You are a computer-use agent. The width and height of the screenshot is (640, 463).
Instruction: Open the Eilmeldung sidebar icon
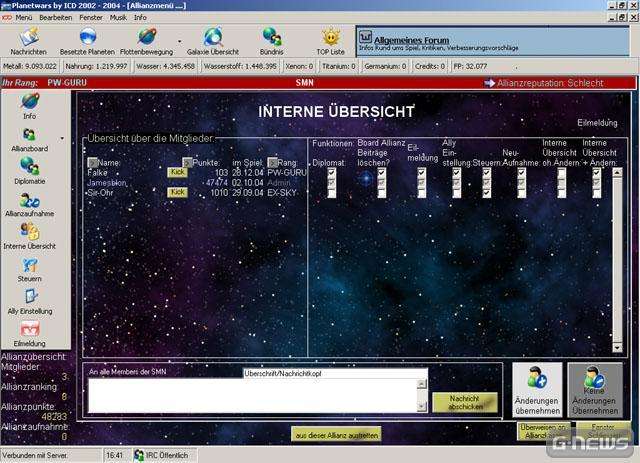29,329
